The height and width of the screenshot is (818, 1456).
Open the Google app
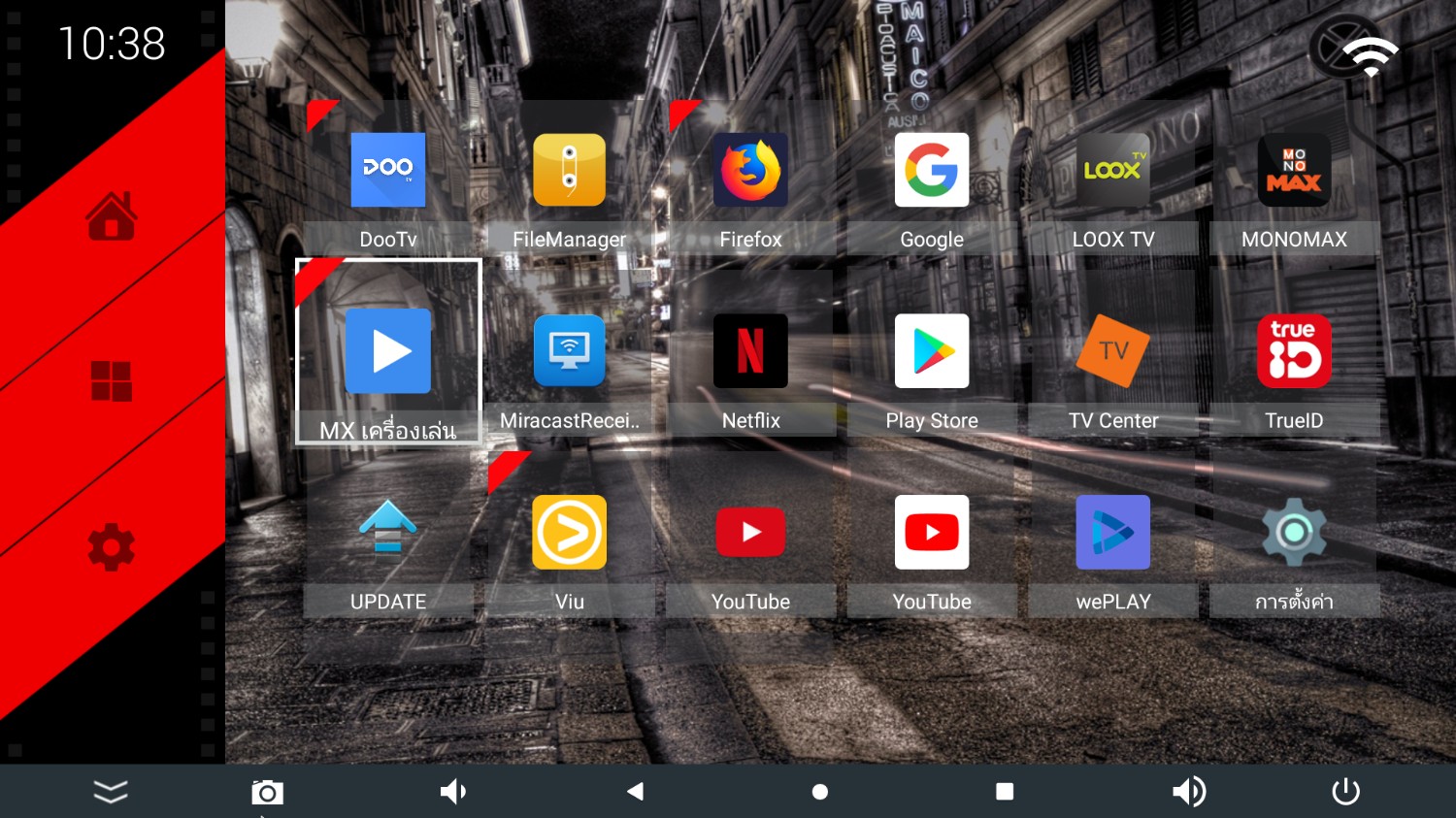tap(932, 179)
